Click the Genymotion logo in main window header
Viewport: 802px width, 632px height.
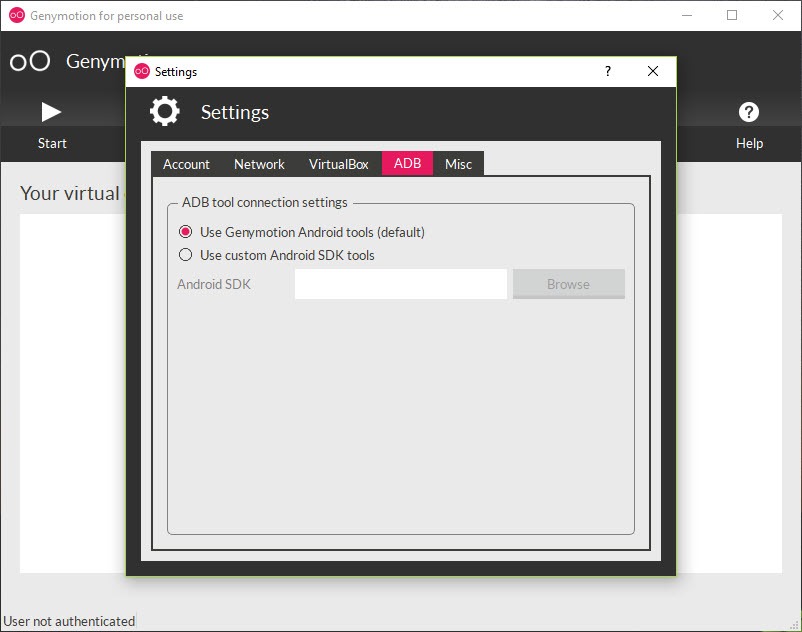[30, 61]
